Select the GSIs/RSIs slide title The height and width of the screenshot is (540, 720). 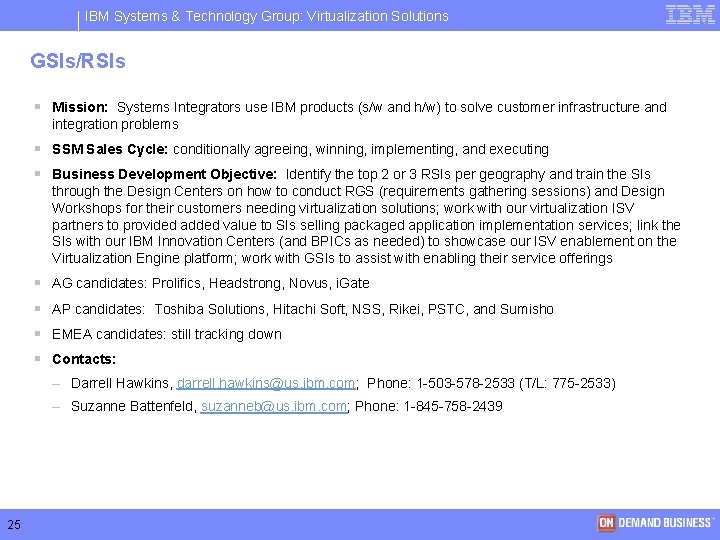pyautogui.click(x=78, y=61)
